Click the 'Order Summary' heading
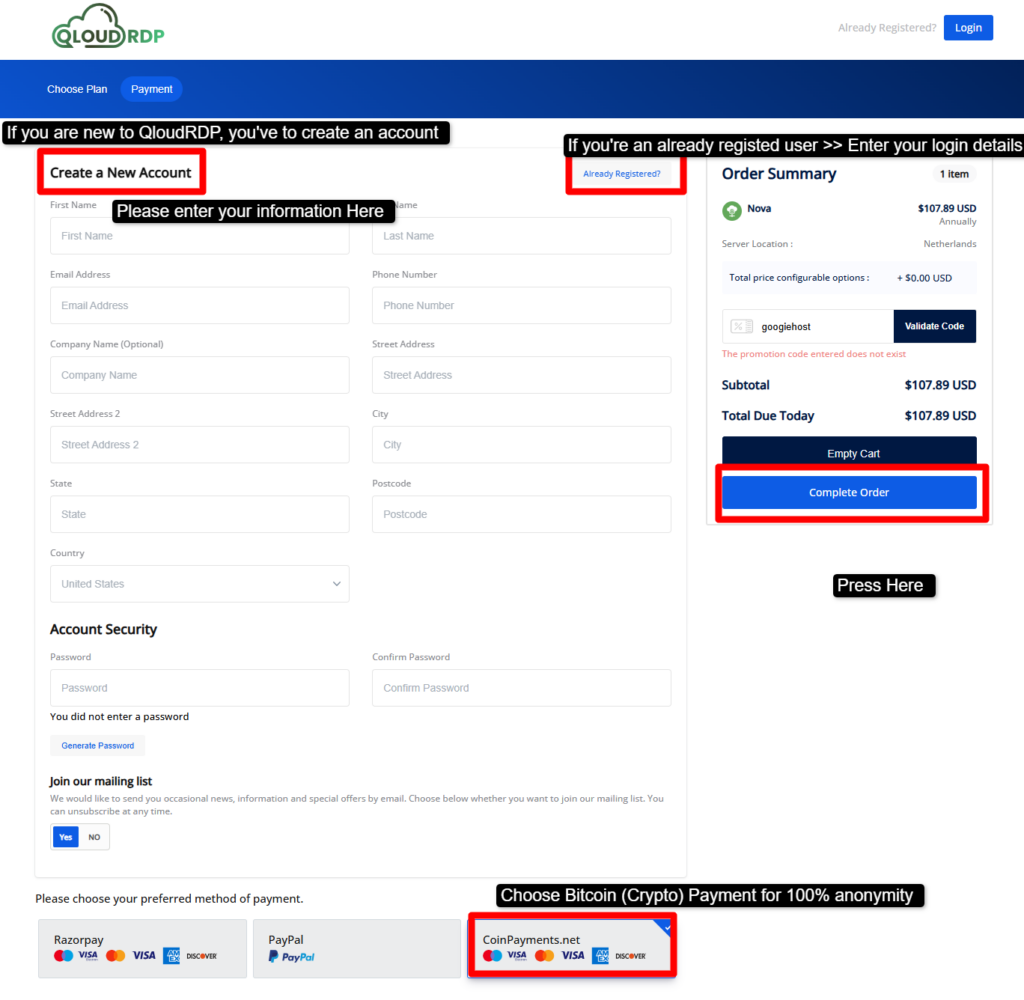This screenshot has width=1024, height=1000. pyautogui.click(x=778, y=174)
